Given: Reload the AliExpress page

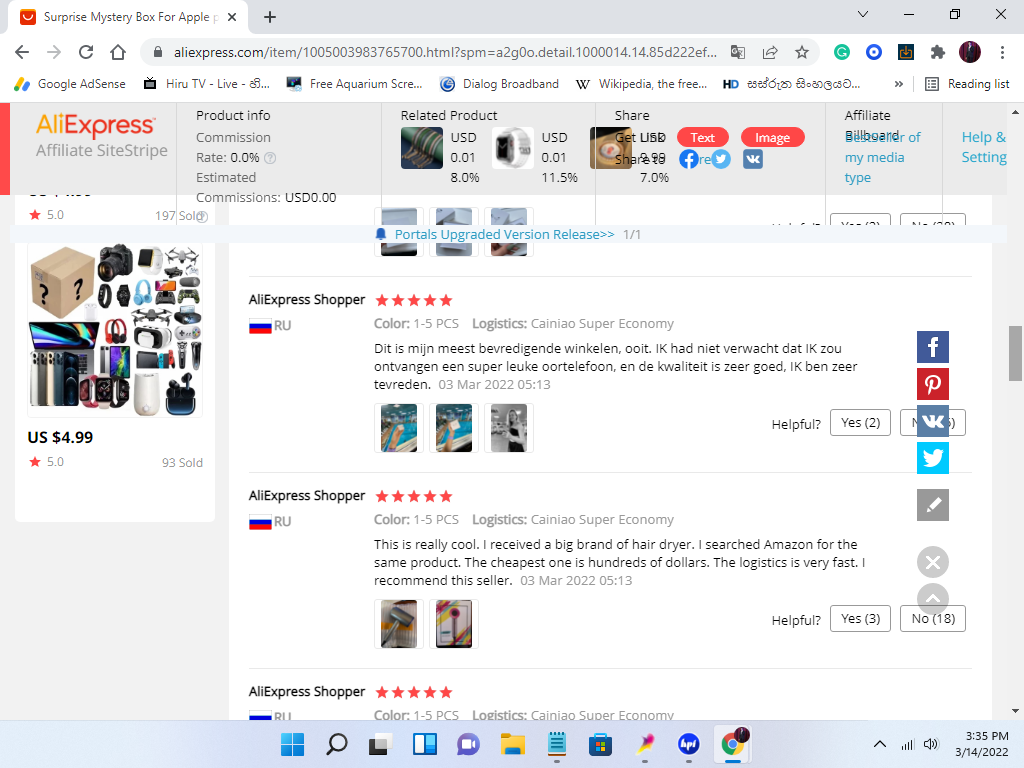Looking at the screenshot, I should coord(86,52).
